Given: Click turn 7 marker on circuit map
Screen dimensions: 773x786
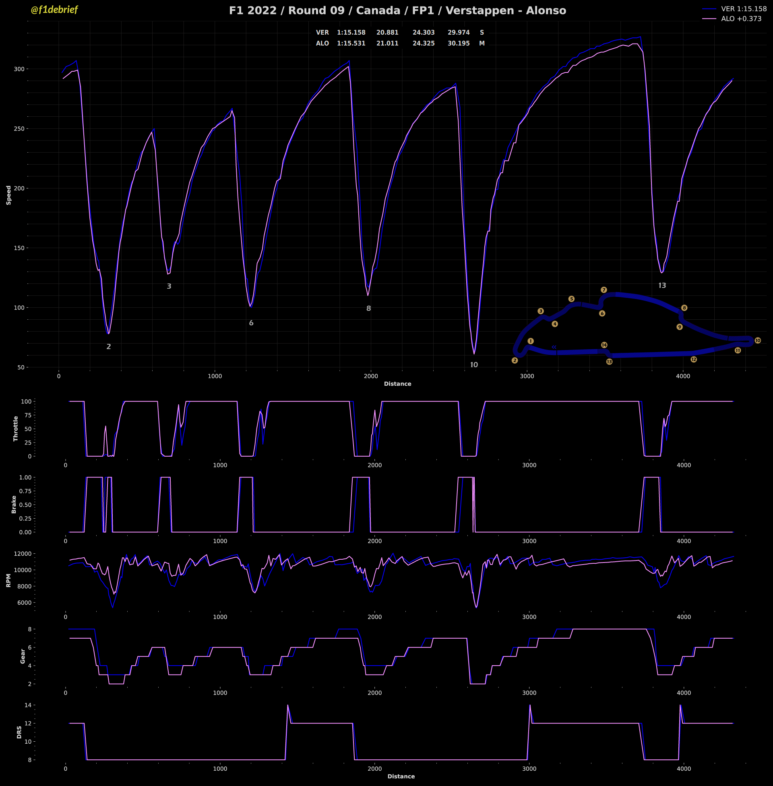Looking at the screenshot, I should [x=604, y=290].
